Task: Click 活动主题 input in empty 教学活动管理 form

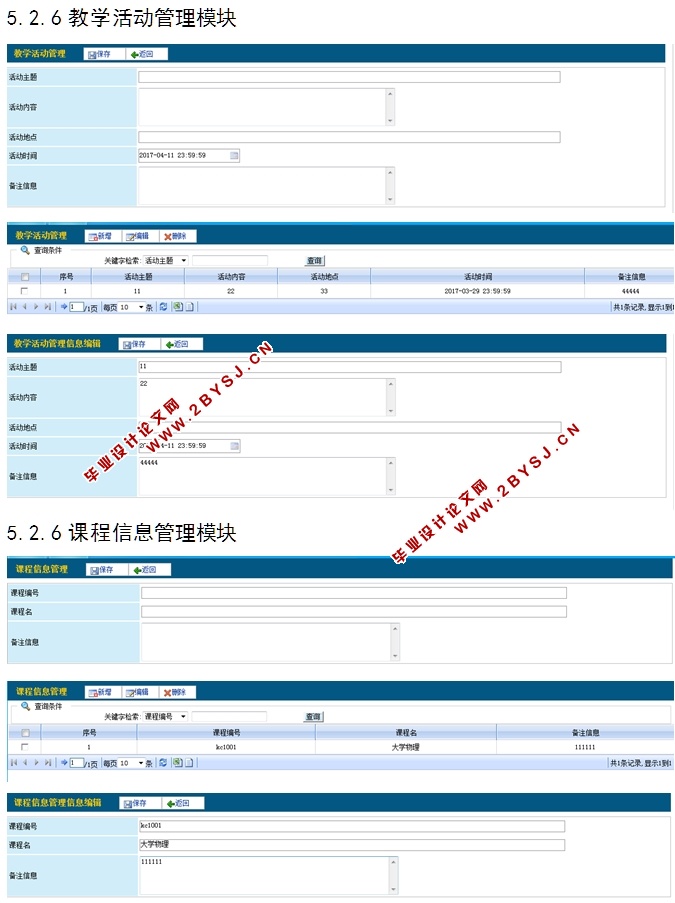Action: point(349,77)
